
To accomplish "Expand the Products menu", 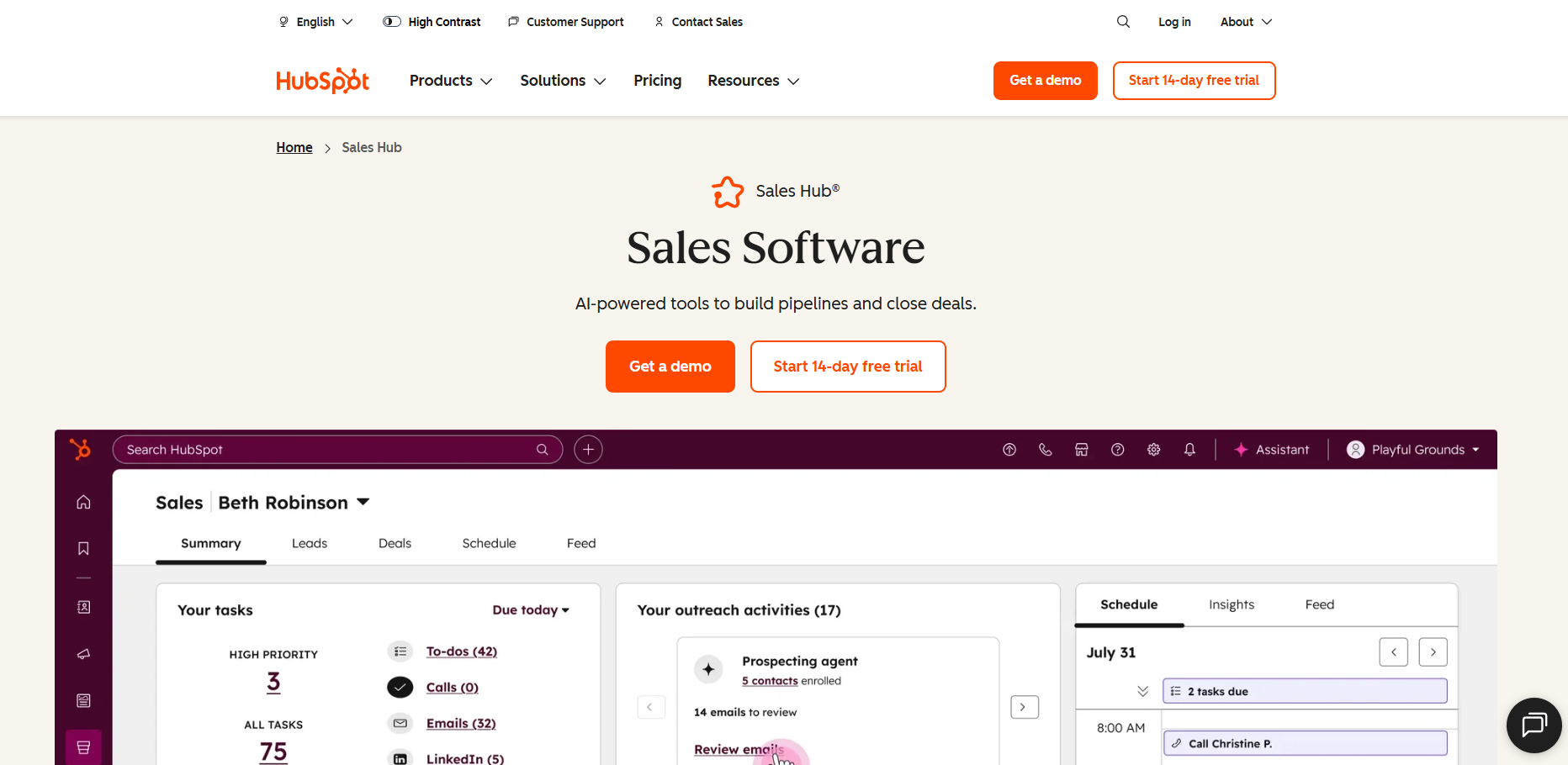I will [451, 81].
